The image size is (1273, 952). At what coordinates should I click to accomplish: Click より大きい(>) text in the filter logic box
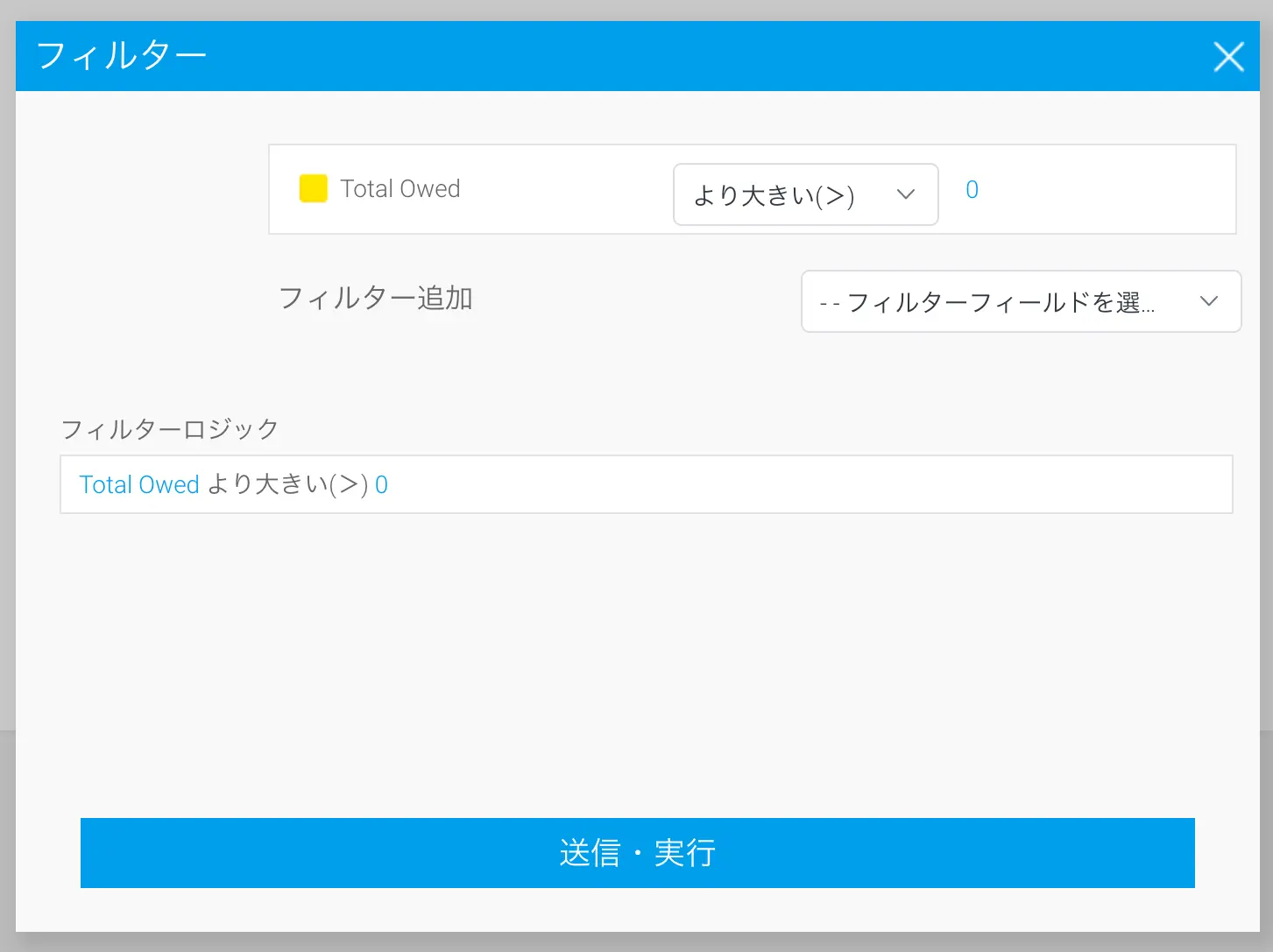287,484
